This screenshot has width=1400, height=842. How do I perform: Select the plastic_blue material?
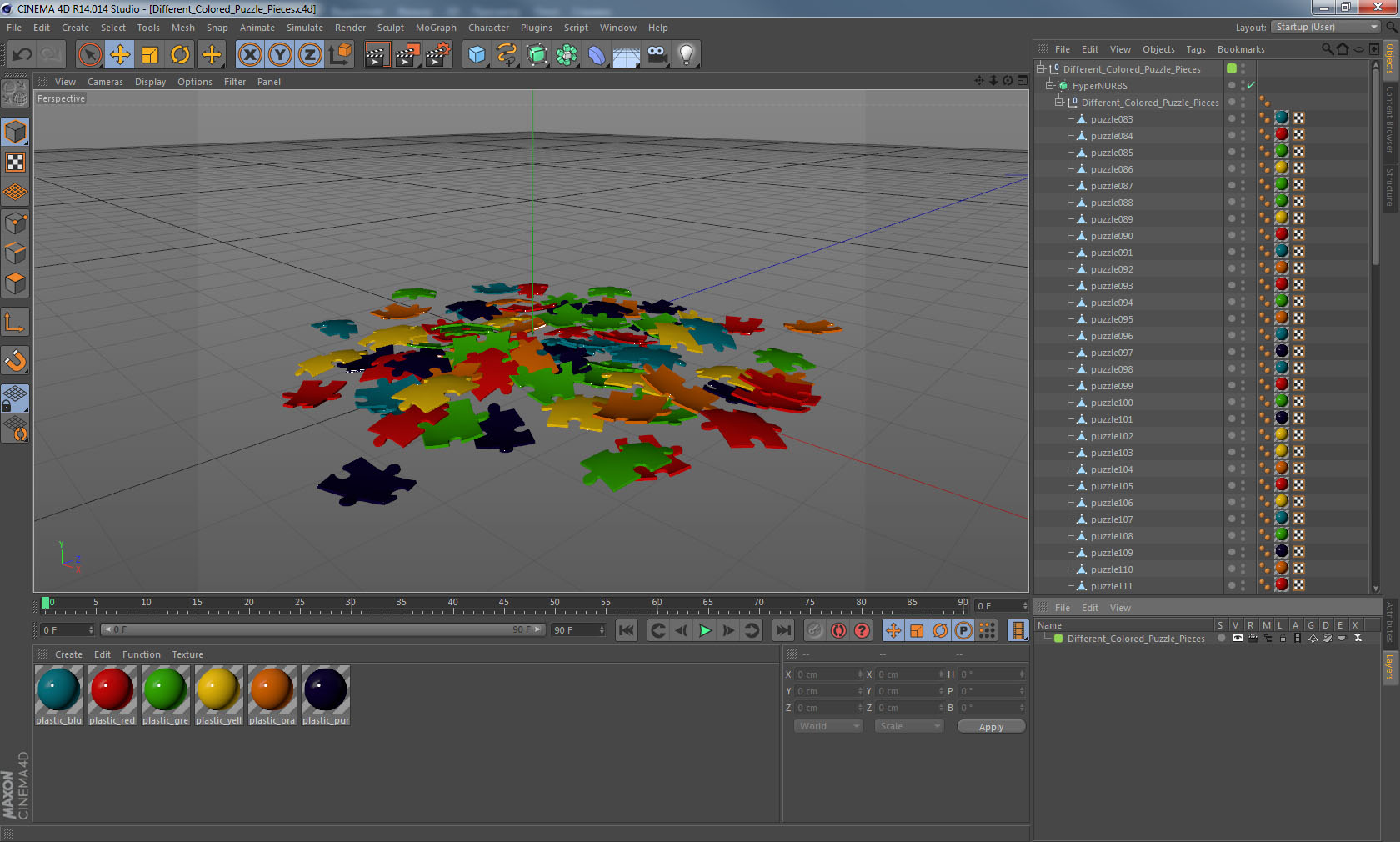point(59,695)
